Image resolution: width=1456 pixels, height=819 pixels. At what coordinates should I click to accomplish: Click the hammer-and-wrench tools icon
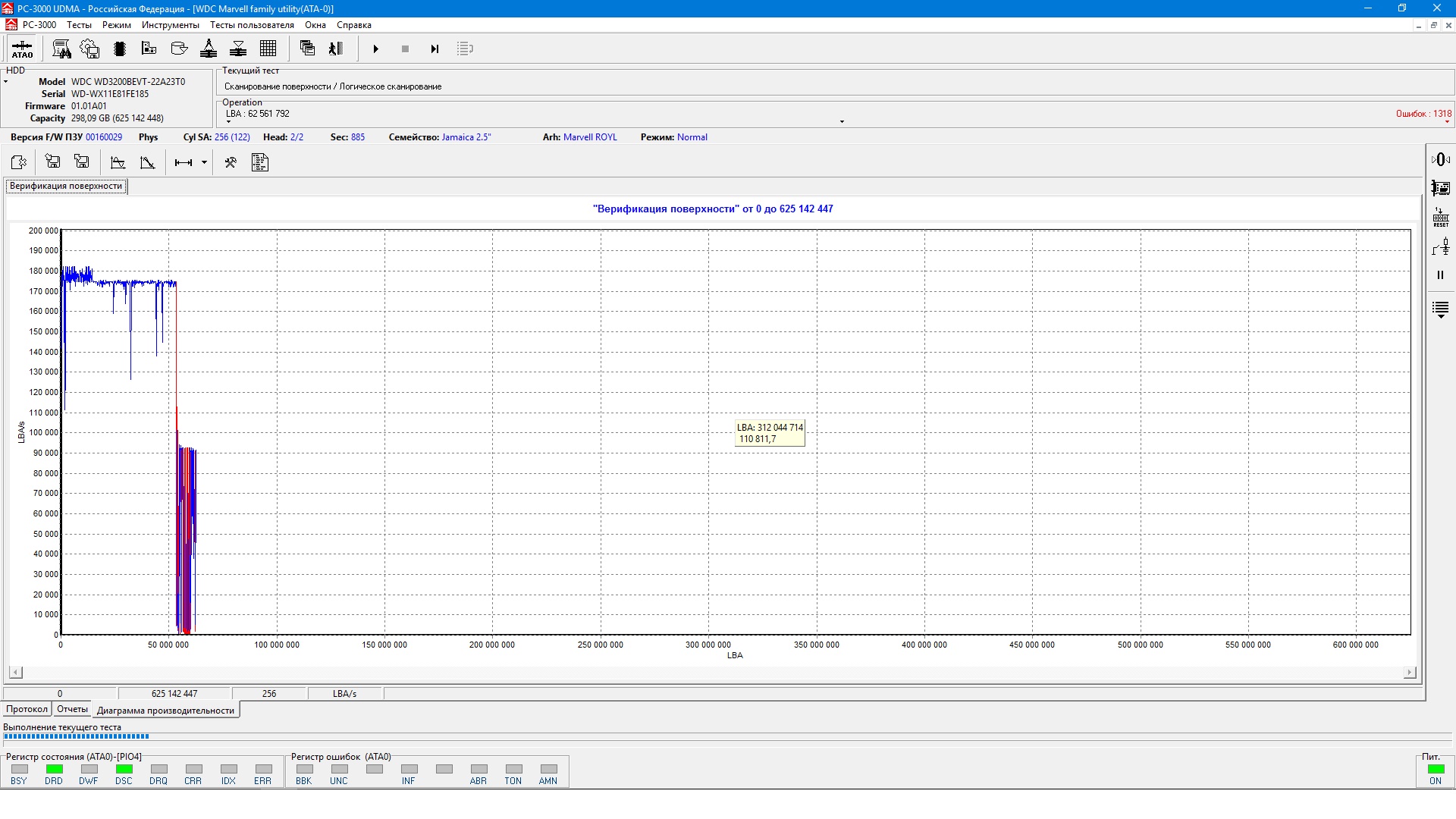[231, 162]
